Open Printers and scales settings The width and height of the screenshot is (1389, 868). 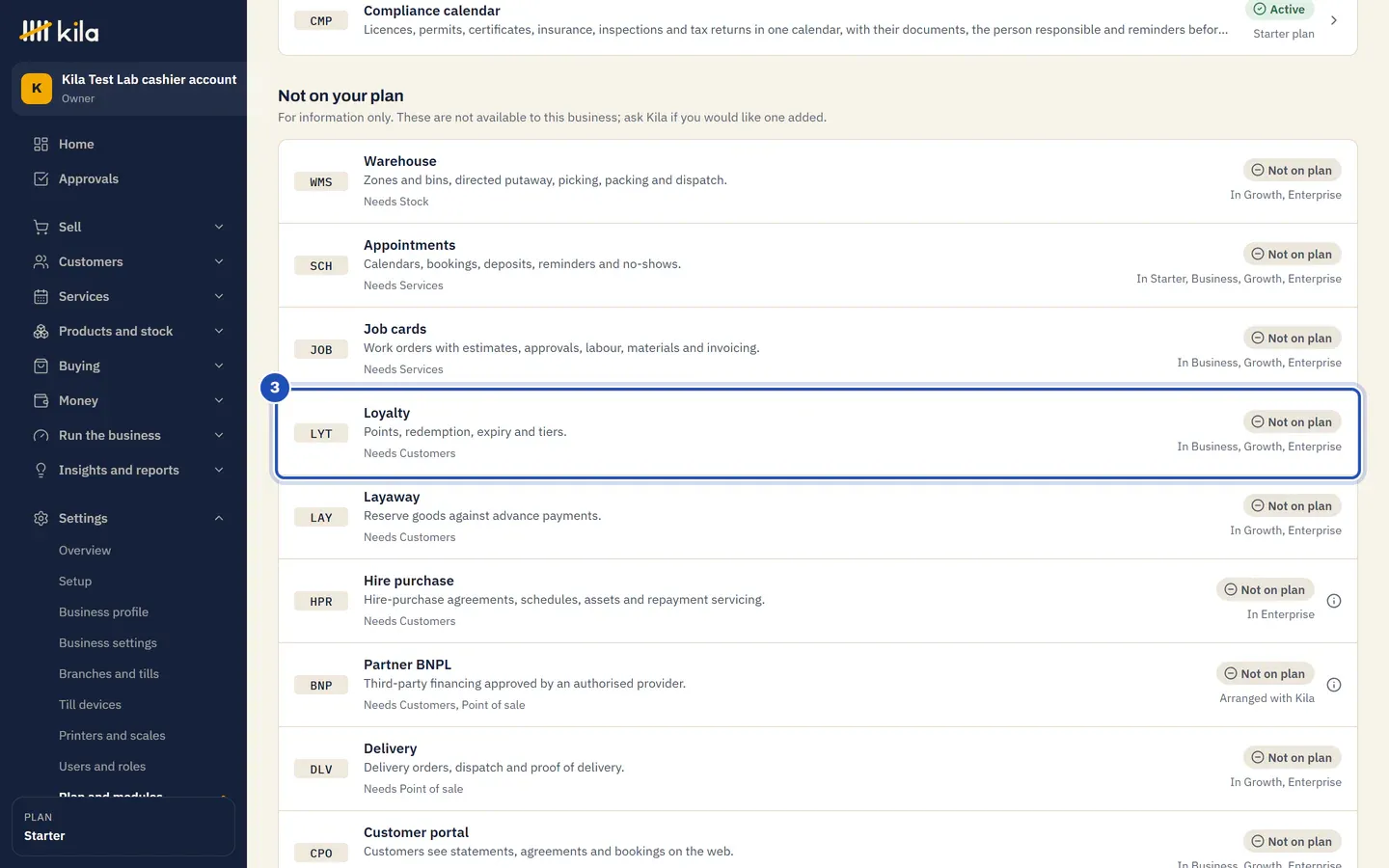tap(112, 735)
